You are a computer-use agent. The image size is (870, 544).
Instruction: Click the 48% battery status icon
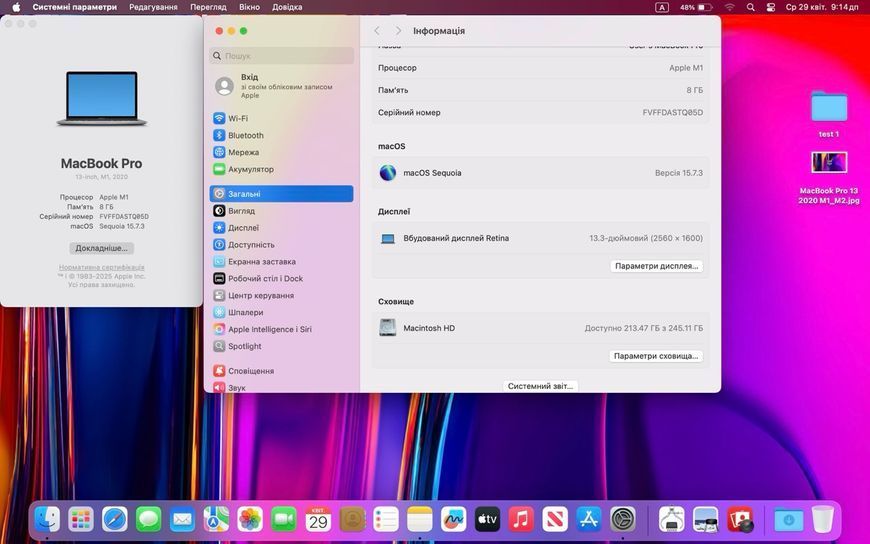pyautogui.click(x=696, y=7)
